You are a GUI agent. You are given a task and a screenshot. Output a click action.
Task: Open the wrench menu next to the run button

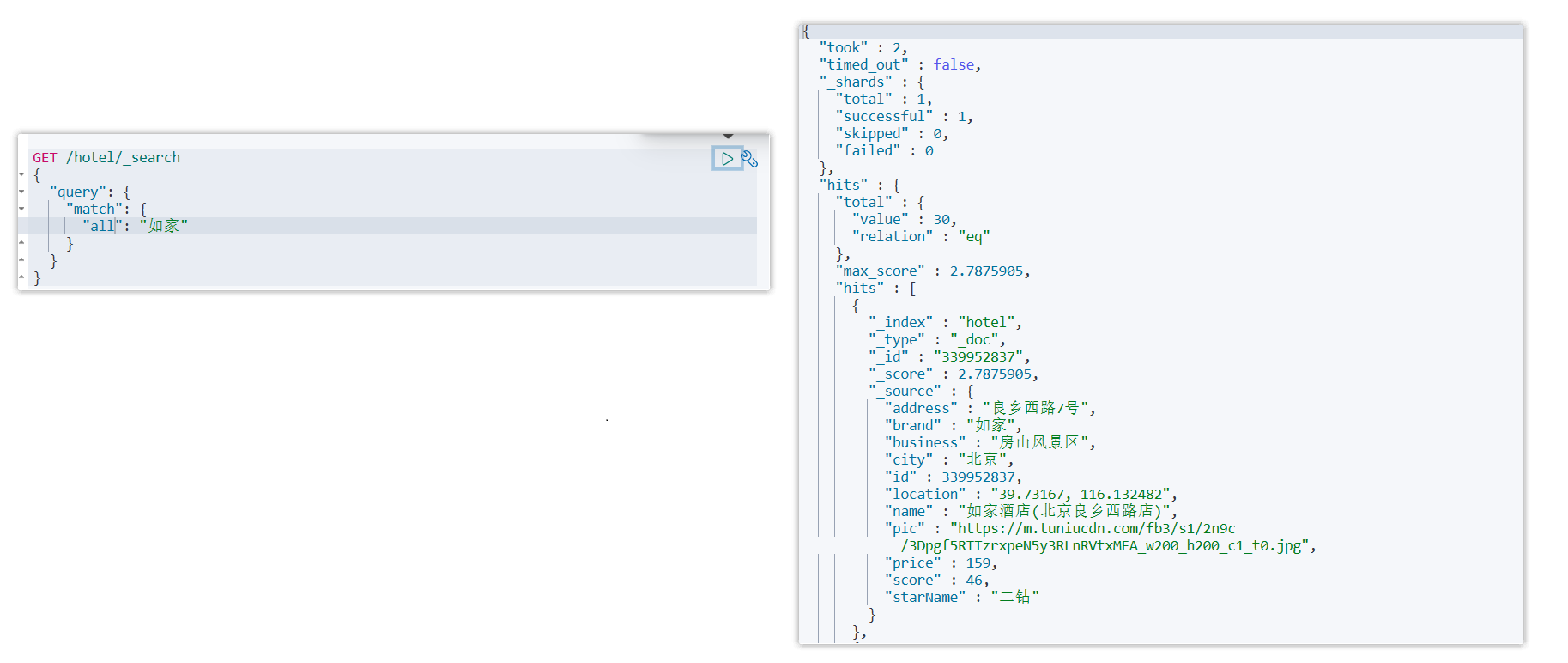pos(749,159)
